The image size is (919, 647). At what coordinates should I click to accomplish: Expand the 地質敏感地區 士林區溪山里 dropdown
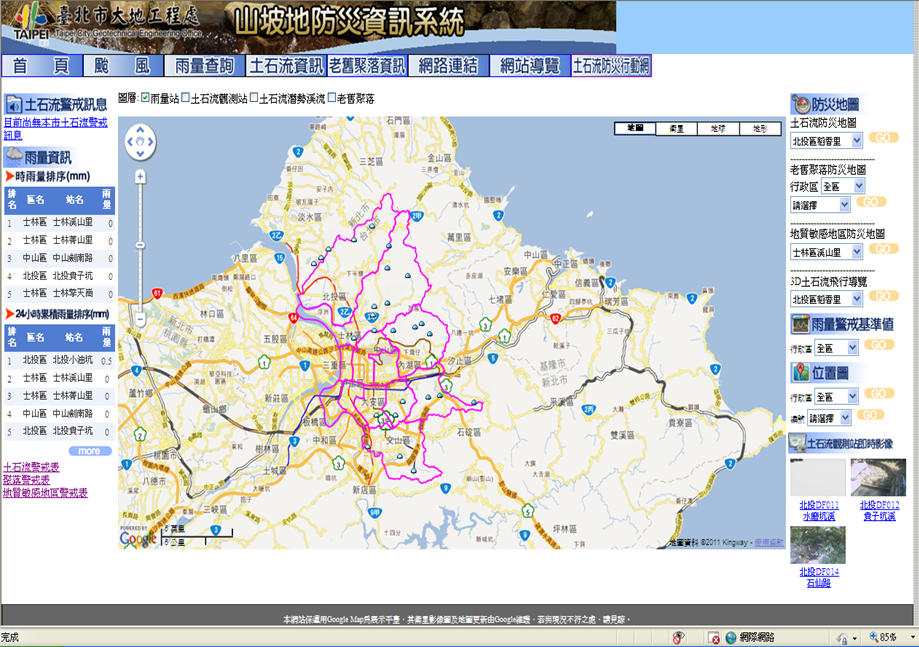pos(826,252)
